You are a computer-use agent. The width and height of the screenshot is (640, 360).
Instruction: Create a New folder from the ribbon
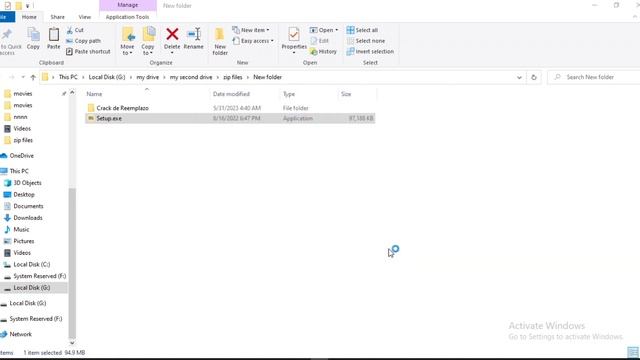tap(220, 41)
